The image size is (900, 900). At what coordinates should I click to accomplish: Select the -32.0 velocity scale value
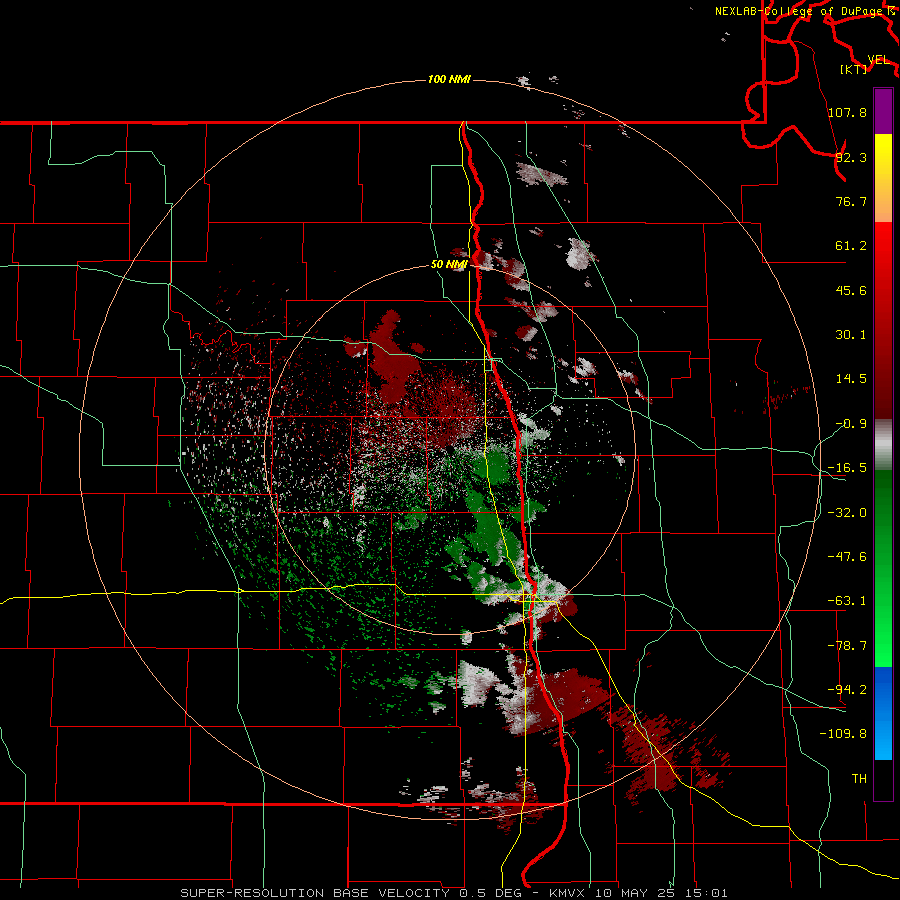[x=847, y=513]
